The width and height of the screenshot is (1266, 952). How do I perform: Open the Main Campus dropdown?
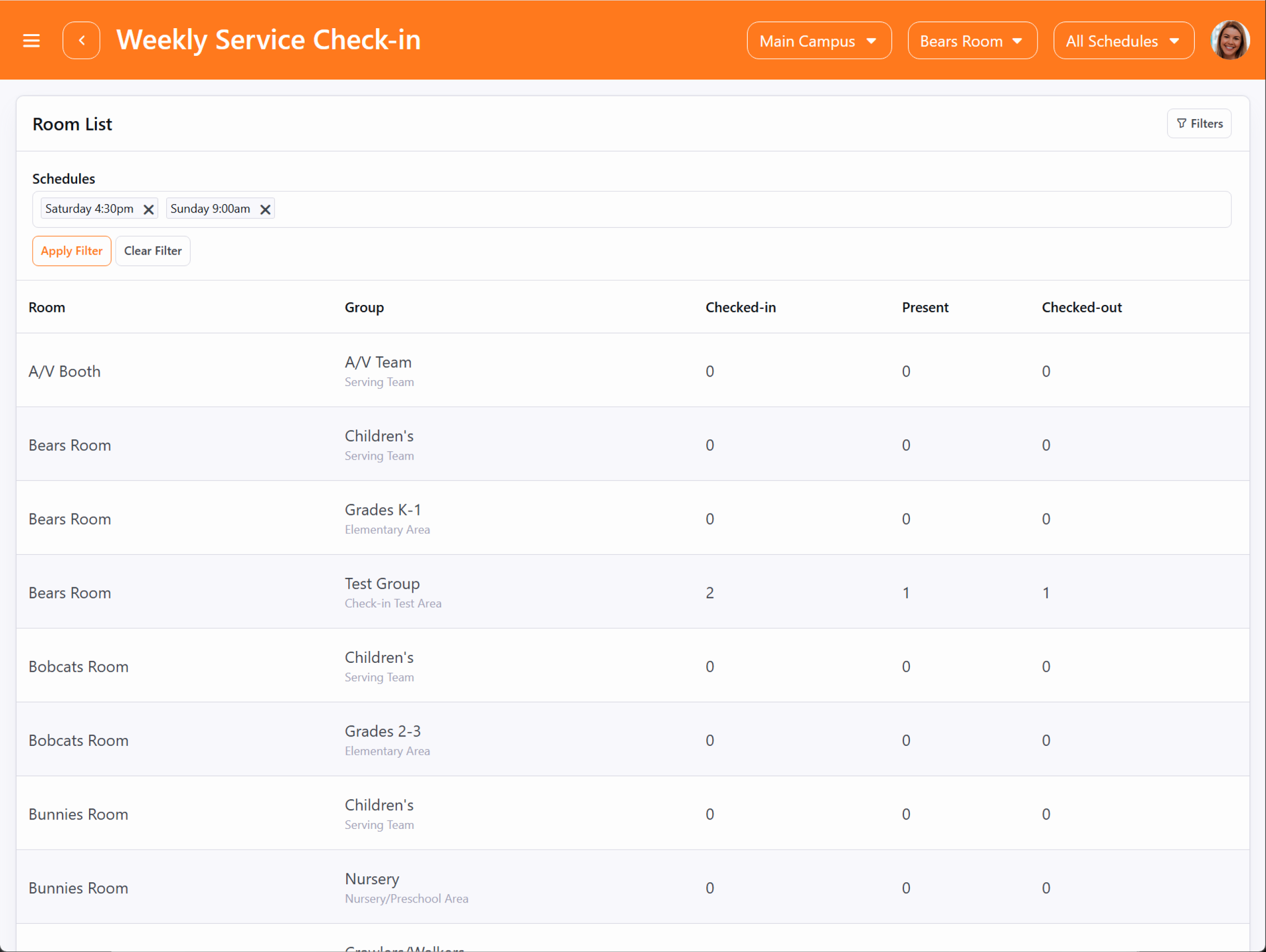[x=818, y=41]
